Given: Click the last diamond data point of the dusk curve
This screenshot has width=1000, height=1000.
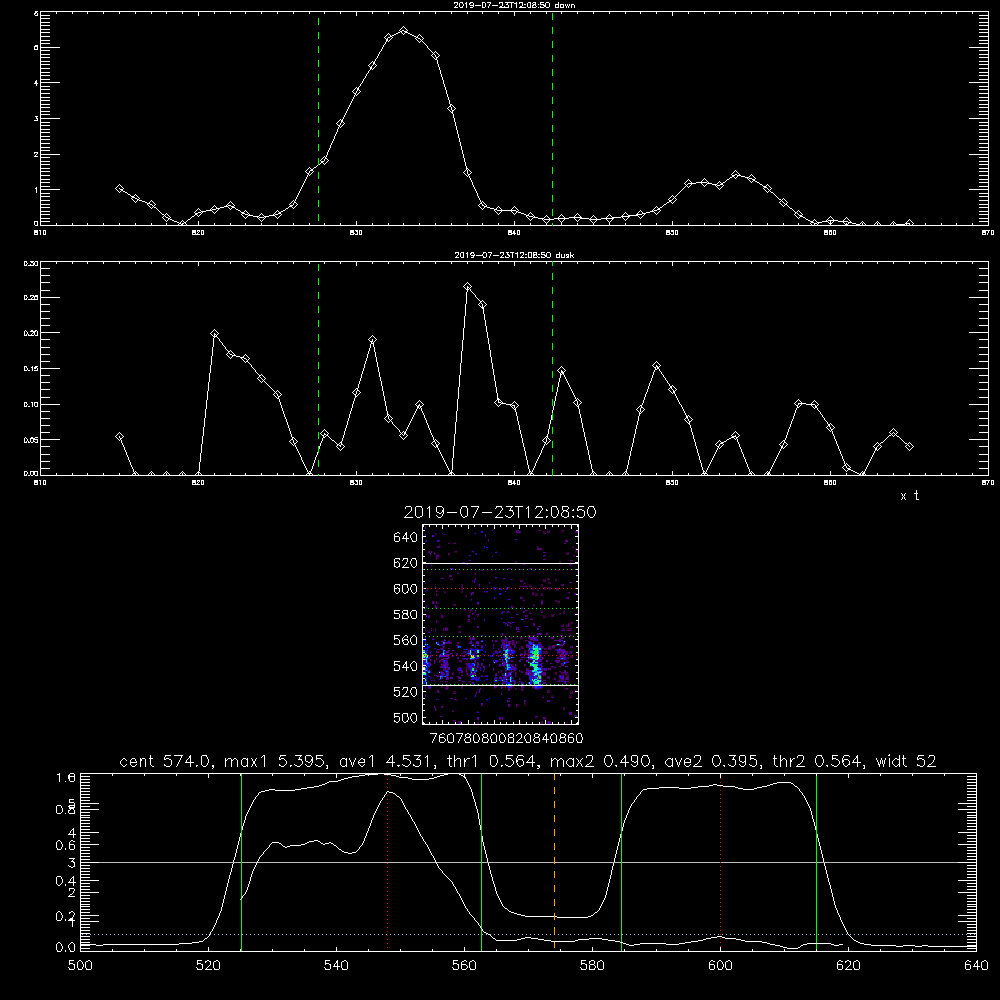Looking at the screenshot, I should [x=909, y=446].
